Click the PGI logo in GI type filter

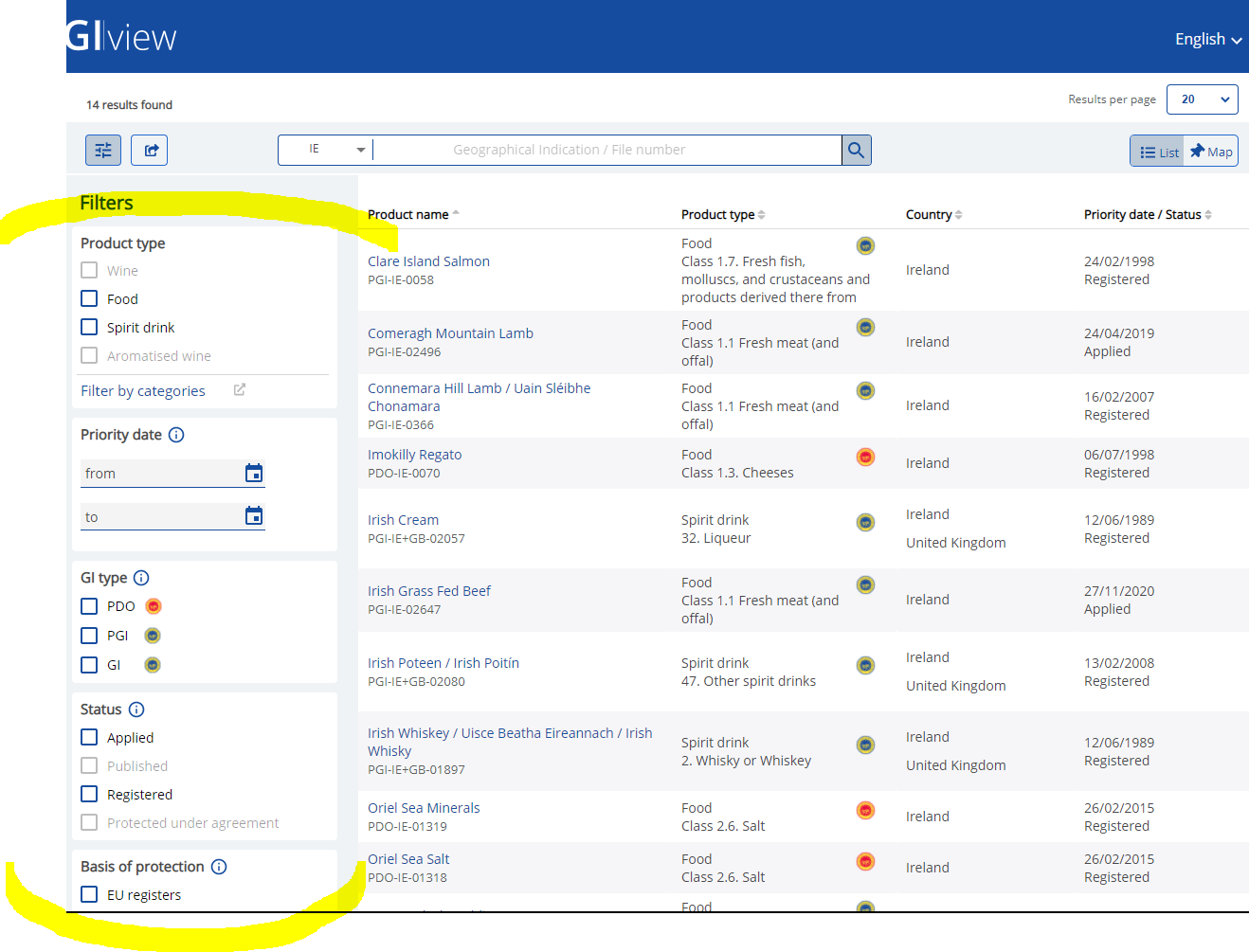click(x=153, y=636)
